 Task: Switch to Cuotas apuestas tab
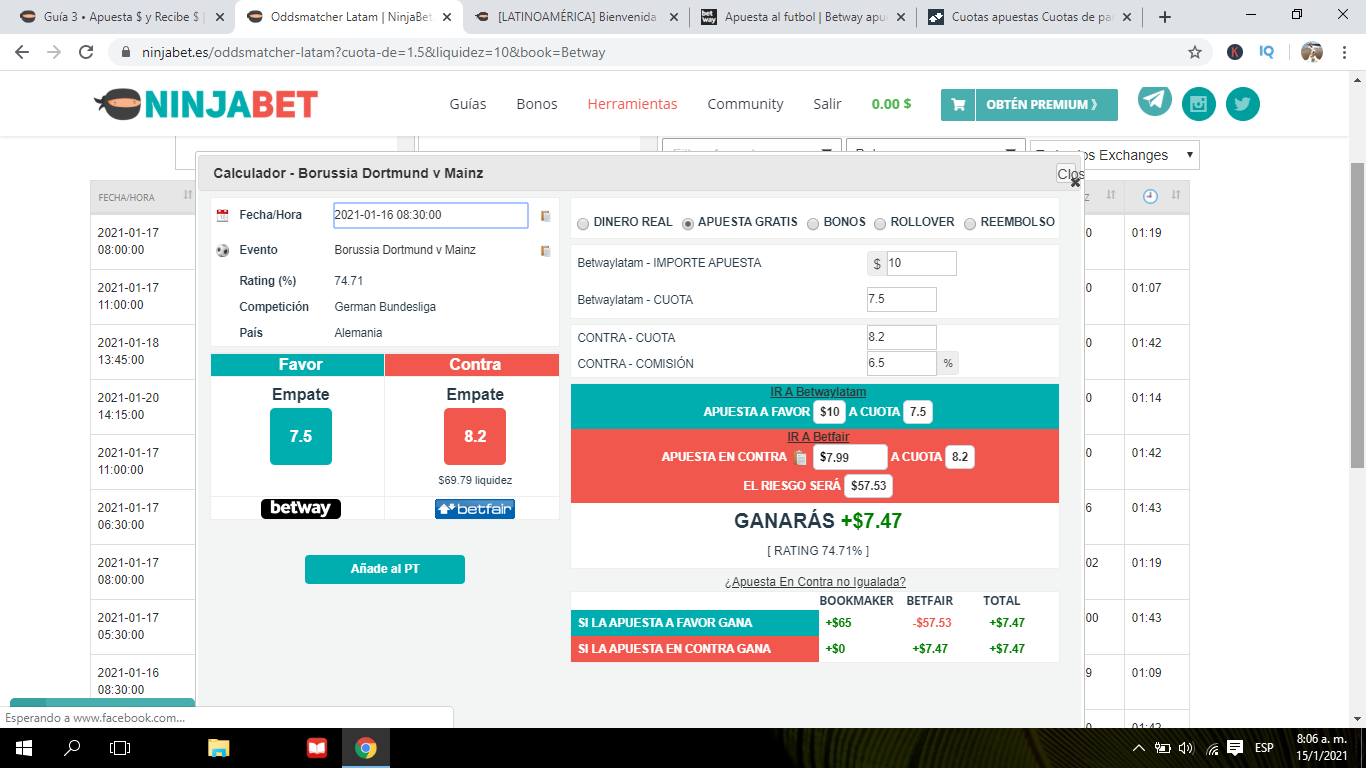(1028, 17)
